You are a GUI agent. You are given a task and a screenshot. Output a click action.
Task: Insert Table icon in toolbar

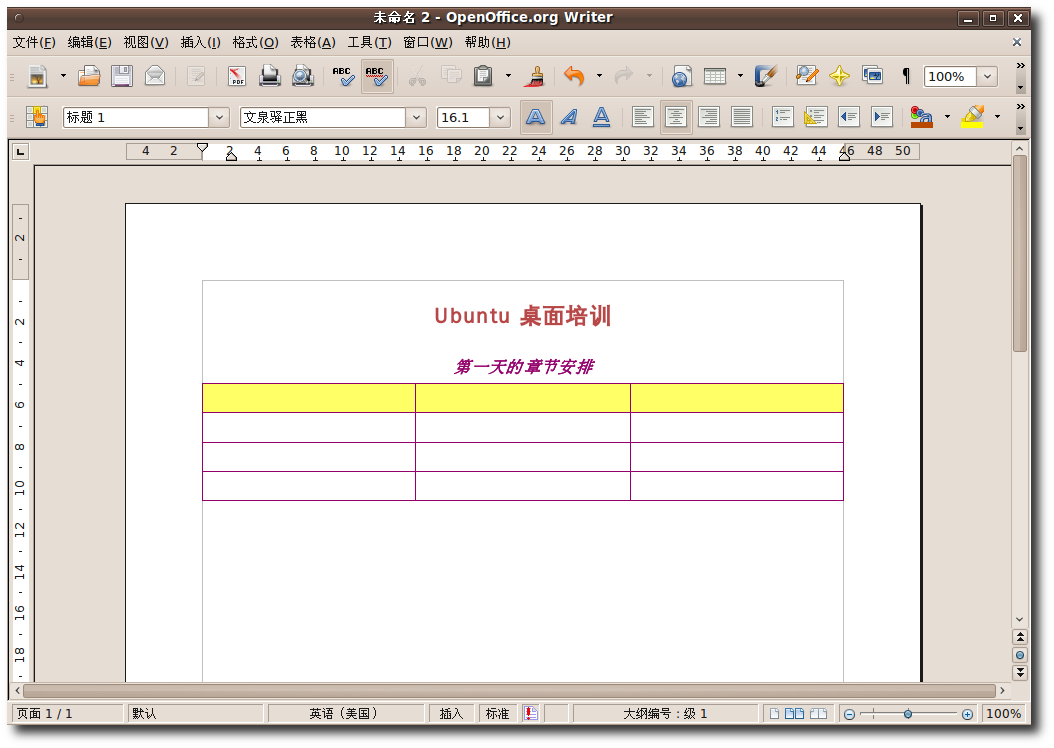click(715, 77)
